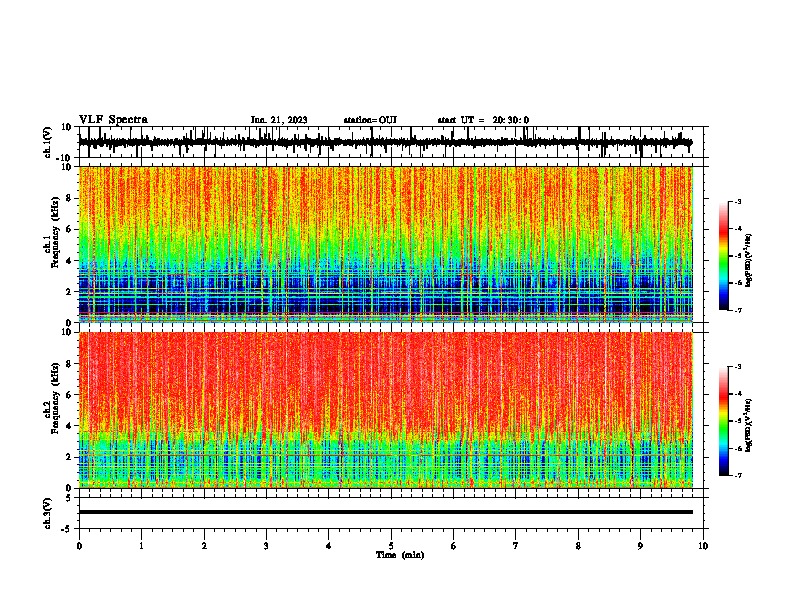Click the "-3" tick on ch.2 colorbar

pyautogui.click(x=738, y=367)
